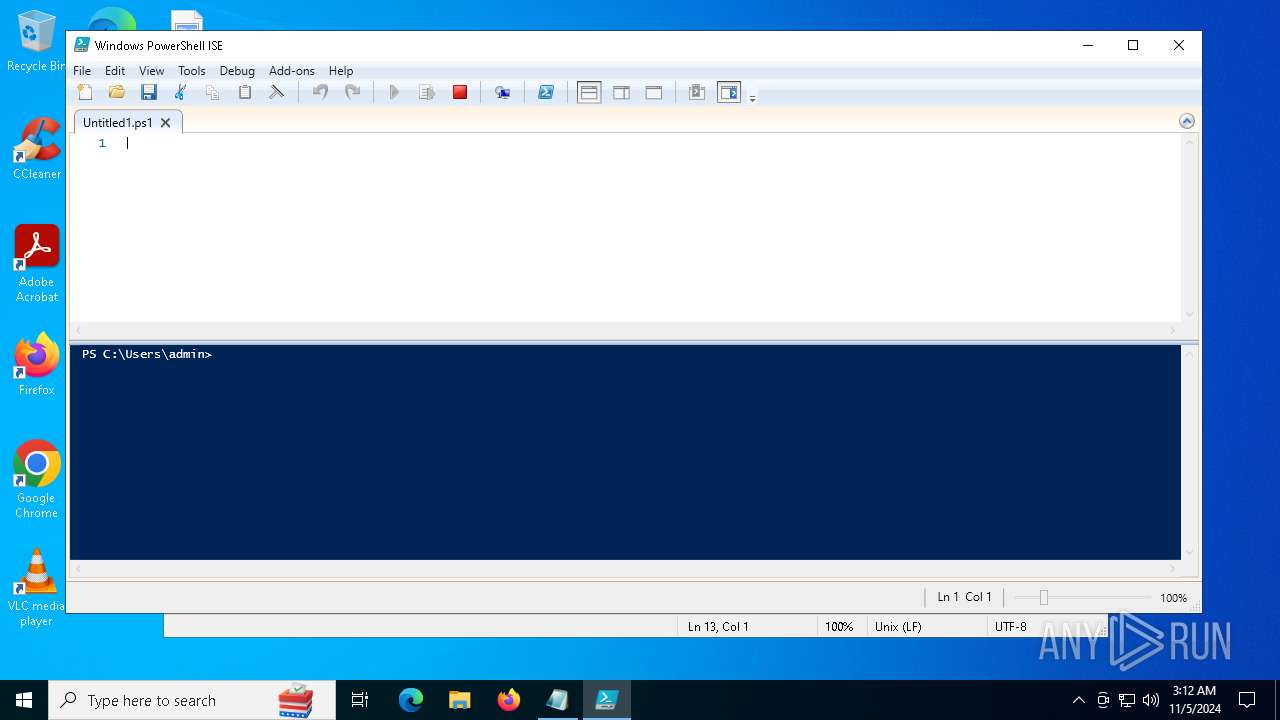
Task: Open the volume control in the tray
Action: 1151,700
